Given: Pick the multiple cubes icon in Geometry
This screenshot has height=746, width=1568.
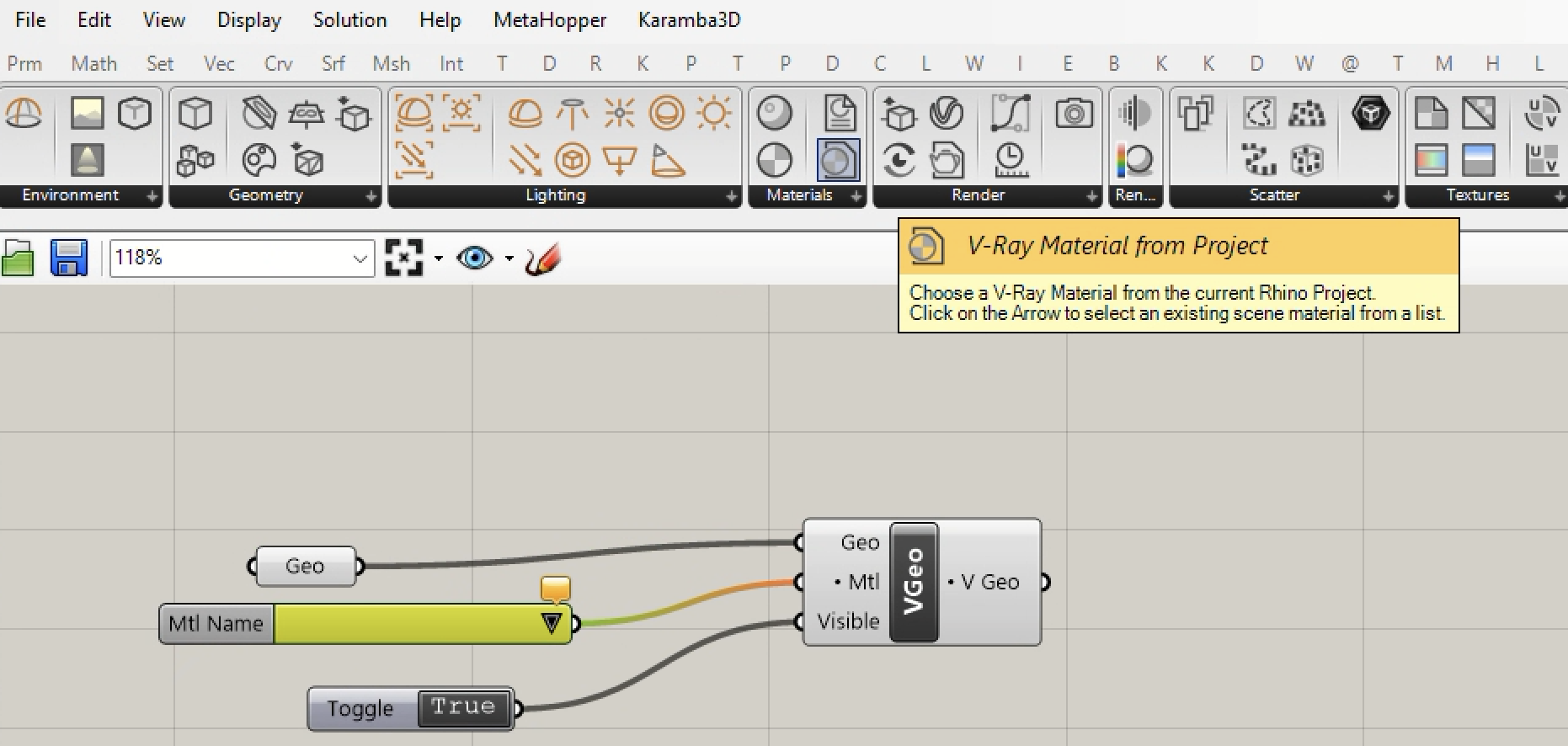Looking at the screenshot, I should 195,159.
